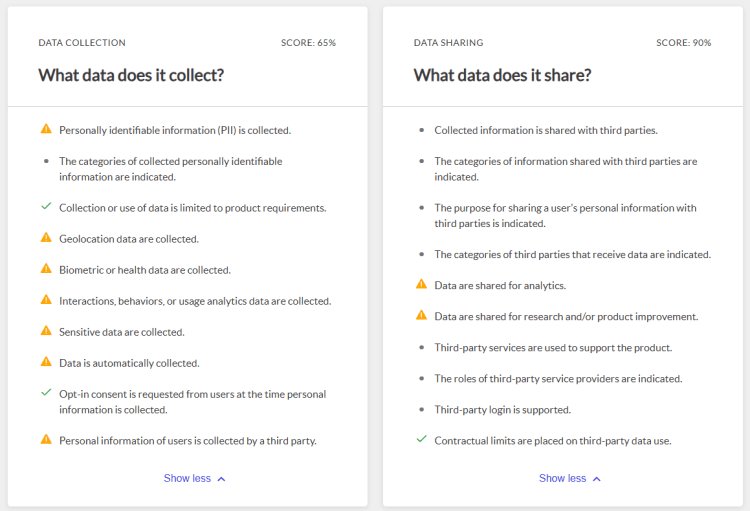
Task: Click chevron arrow under Data Sharing list
Action: pyautogui.click(x=597, y=479)
